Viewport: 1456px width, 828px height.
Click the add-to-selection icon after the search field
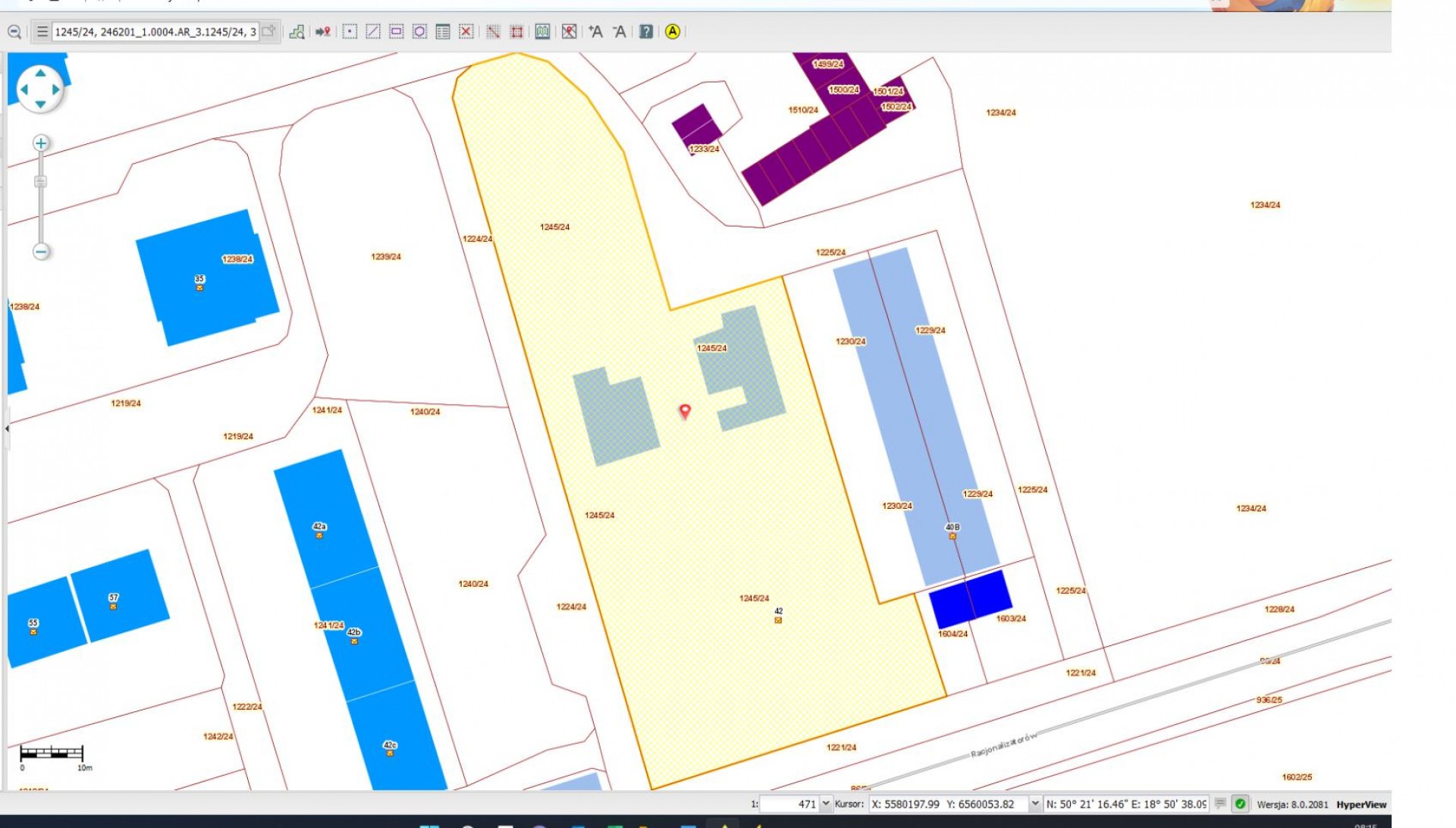pos(268,31)
